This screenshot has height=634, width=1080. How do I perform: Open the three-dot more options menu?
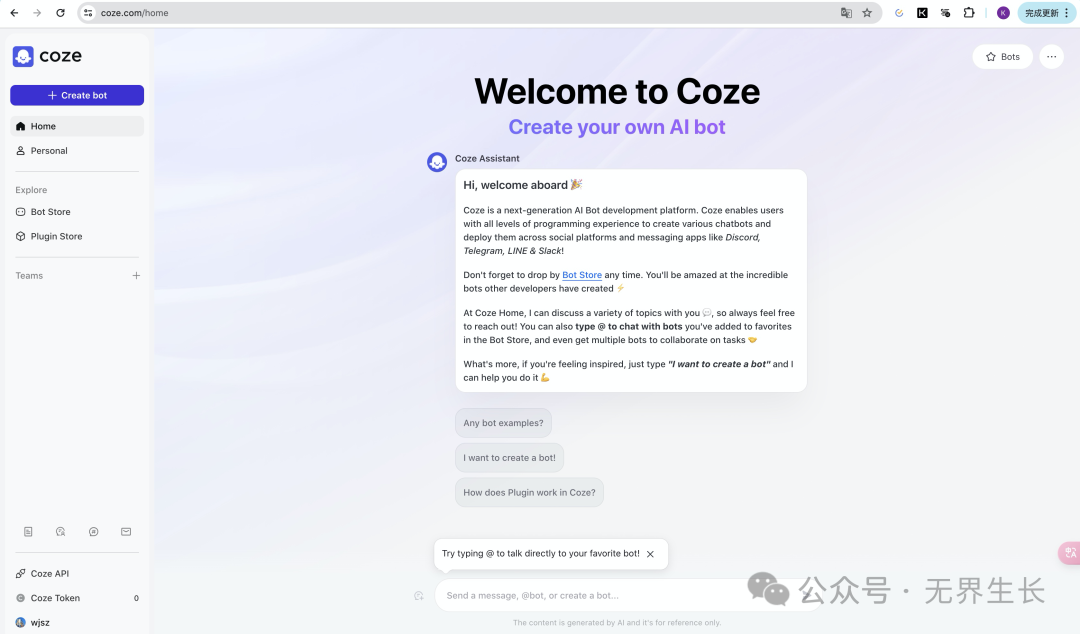tap(1051, 57)
